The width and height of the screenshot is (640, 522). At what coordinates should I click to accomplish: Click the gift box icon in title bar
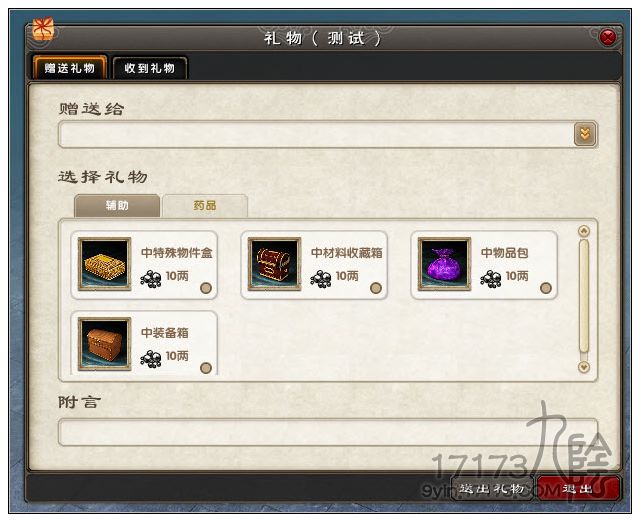pyautogui.click(x=43, y=29)
